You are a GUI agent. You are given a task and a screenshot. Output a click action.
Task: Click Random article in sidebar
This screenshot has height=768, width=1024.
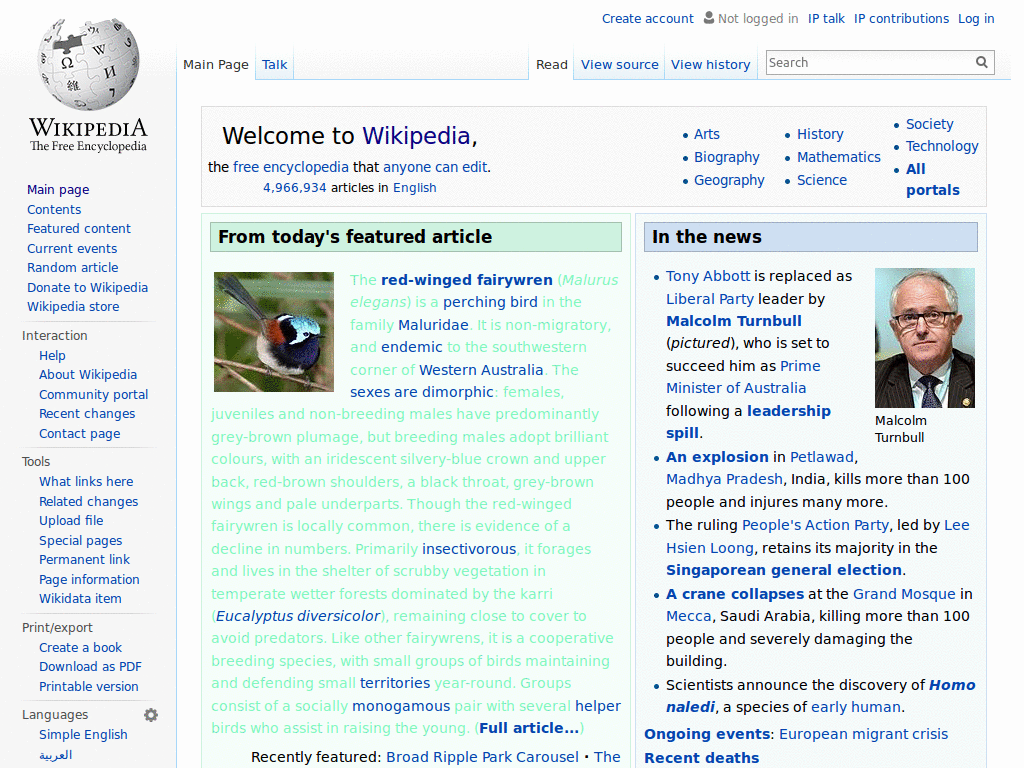[72, 268]
